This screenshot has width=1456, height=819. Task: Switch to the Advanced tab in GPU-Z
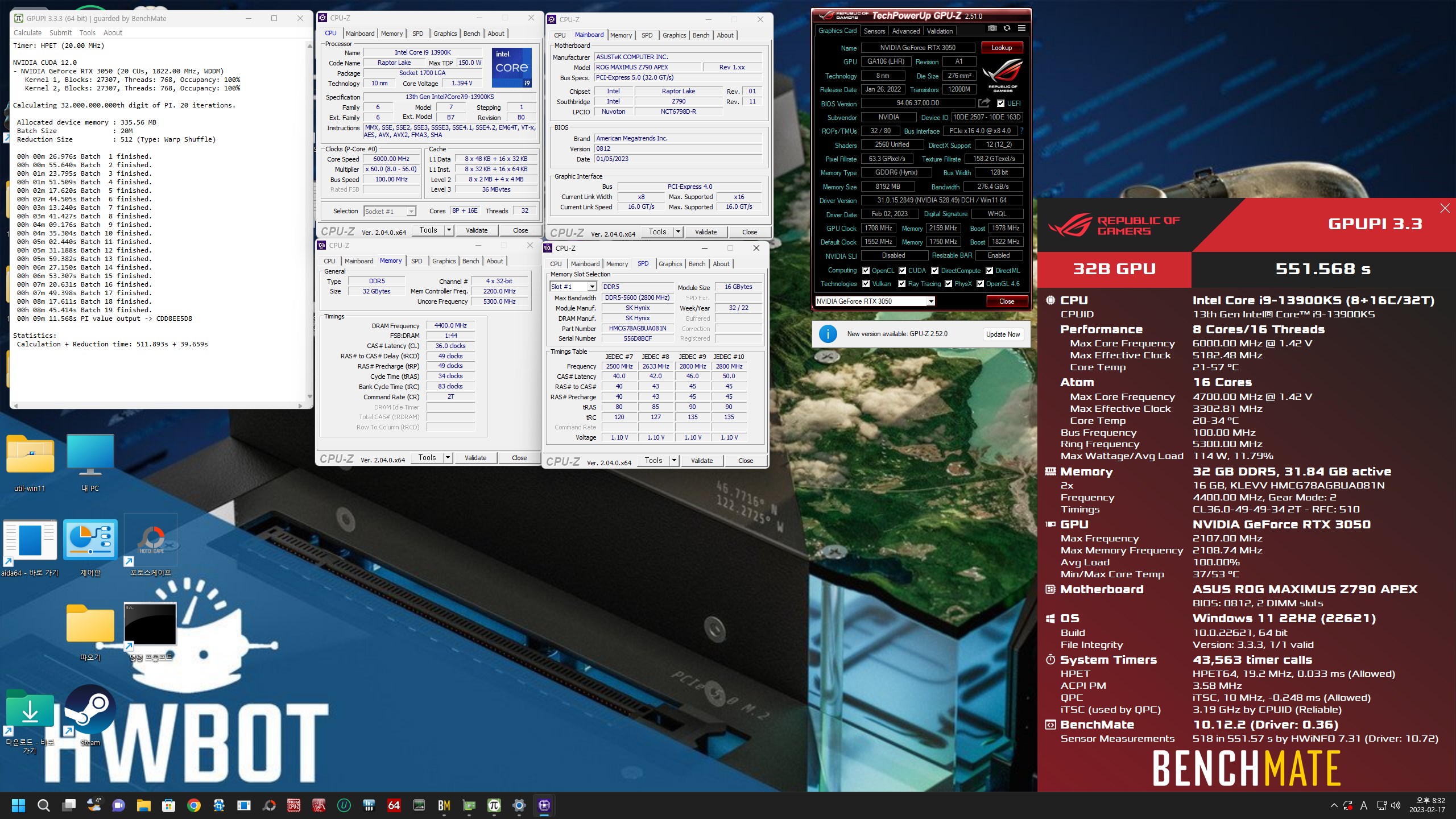pyautogui.click(x=905, y=31)
